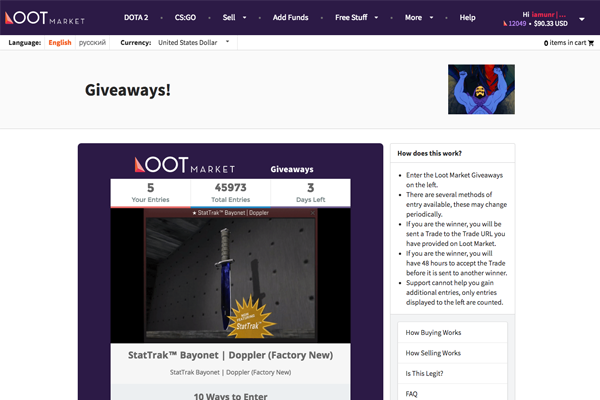Click the Loot Market logo in the header

tap(45, 18)
